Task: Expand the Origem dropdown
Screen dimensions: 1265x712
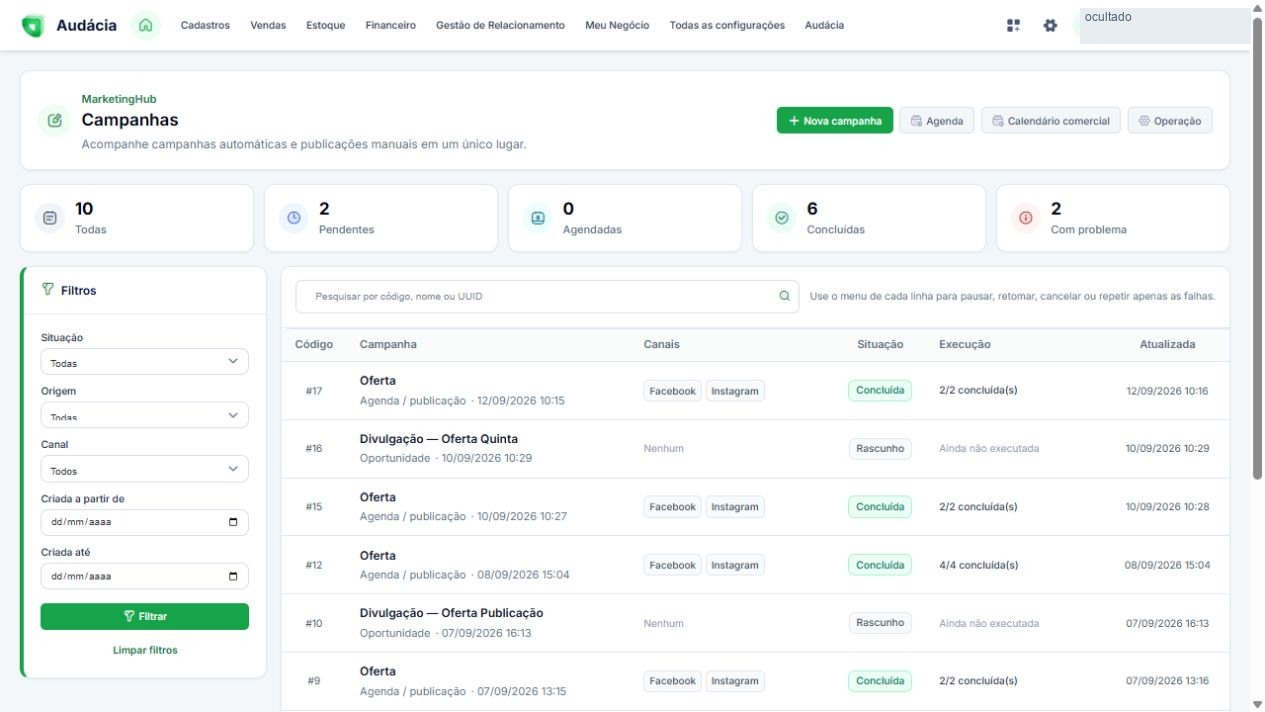Action: click(145, 415)
